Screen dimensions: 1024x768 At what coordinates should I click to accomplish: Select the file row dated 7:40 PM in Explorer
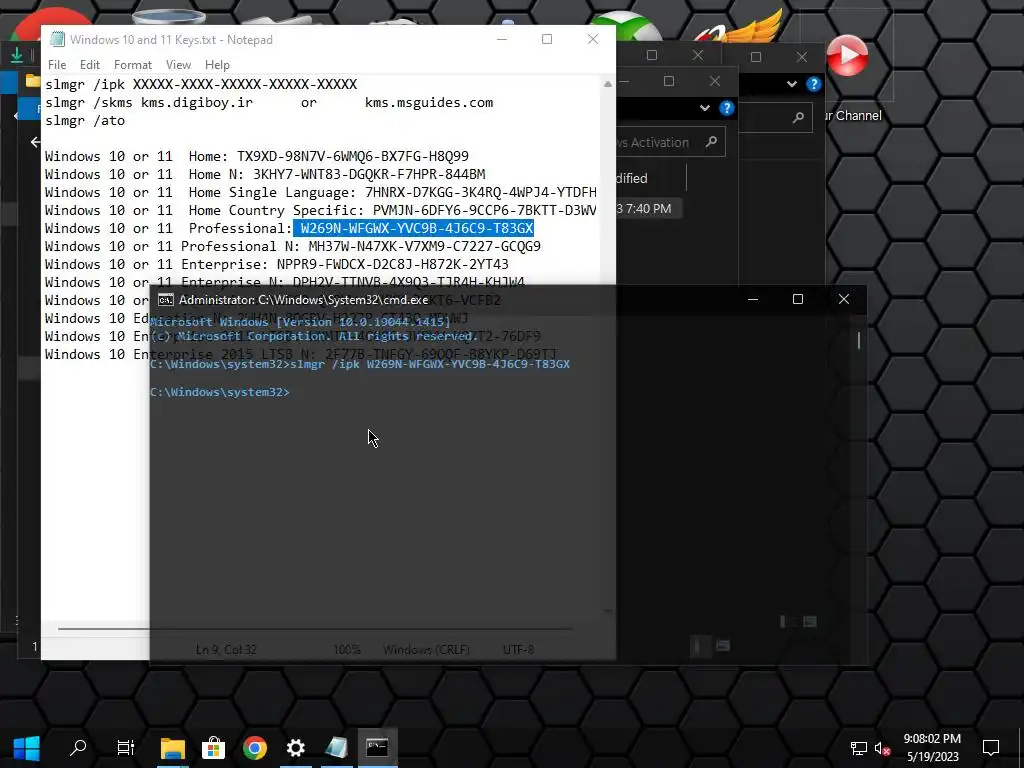(649, 209)
